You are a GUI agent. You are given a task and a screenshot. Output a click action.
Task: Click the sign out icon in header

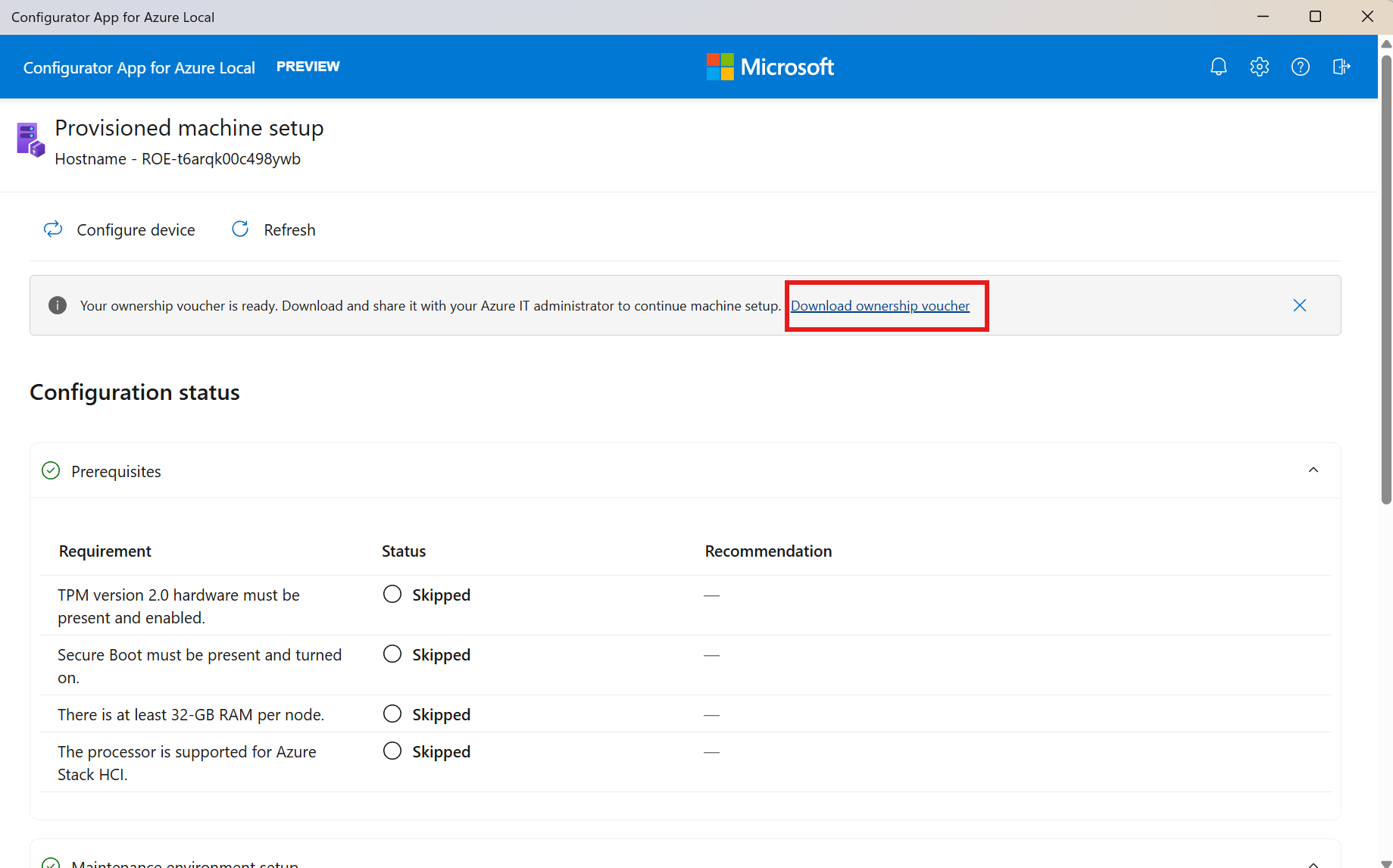[x=1341, y=67]
